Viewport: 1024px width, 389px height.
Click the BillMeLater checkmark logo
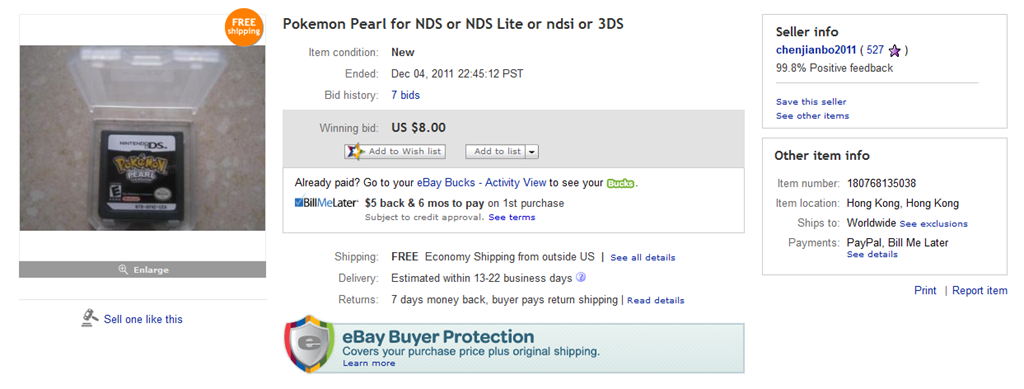(x=326, y=203)
